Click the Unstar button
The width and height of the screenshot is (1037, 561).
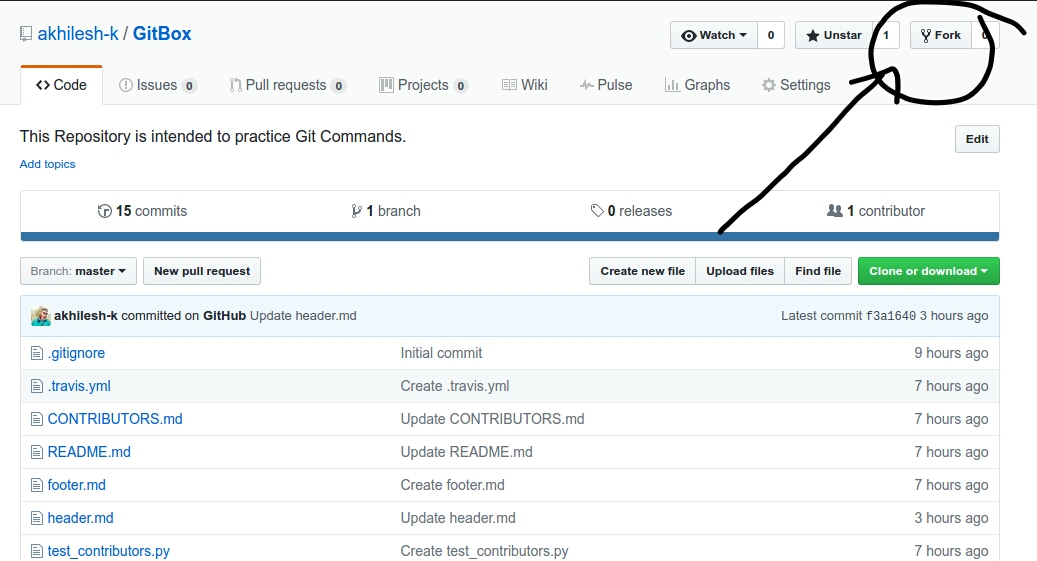(x=833, y=35)
